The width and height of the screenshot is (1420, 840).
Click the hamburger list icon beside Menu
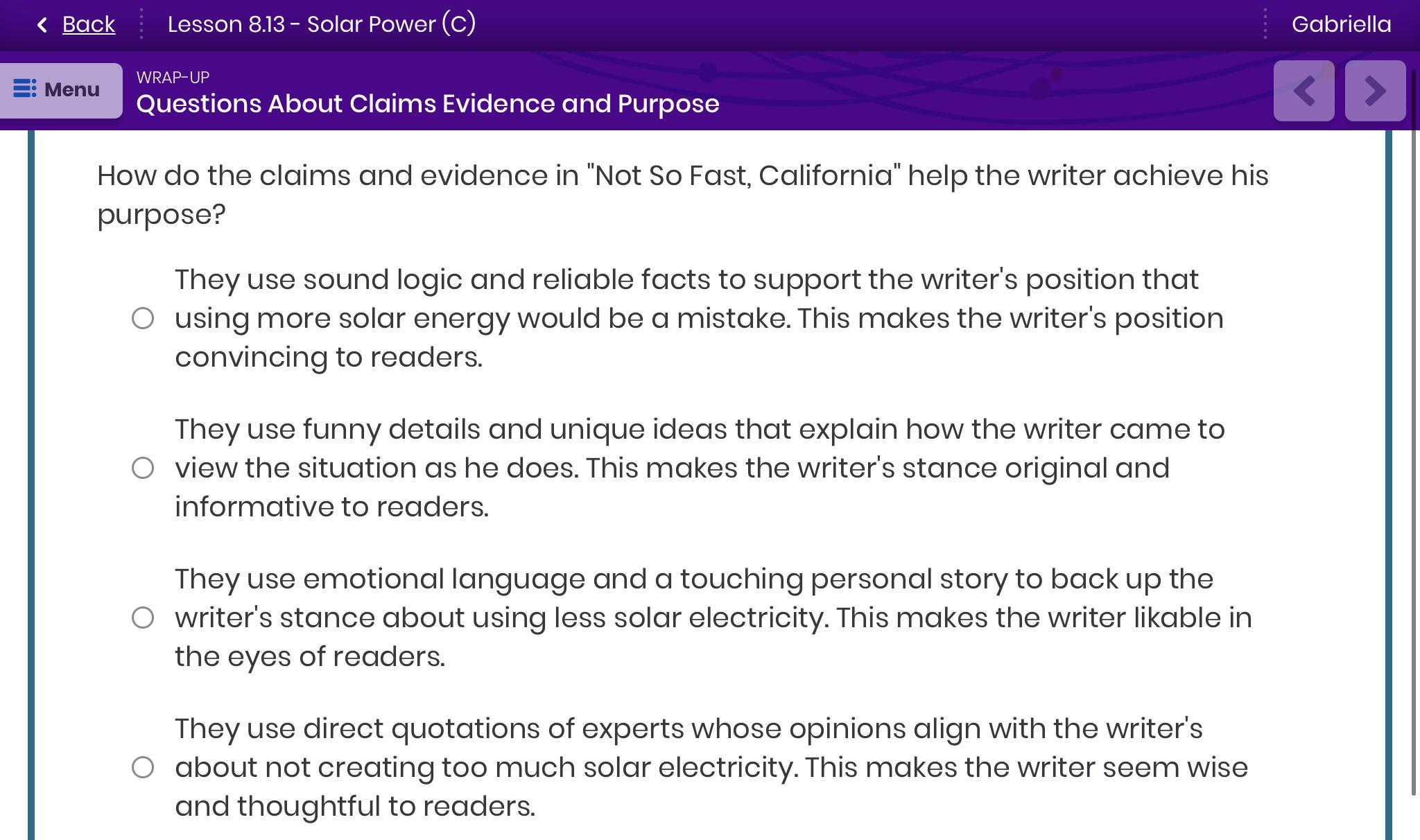point(25,89)
